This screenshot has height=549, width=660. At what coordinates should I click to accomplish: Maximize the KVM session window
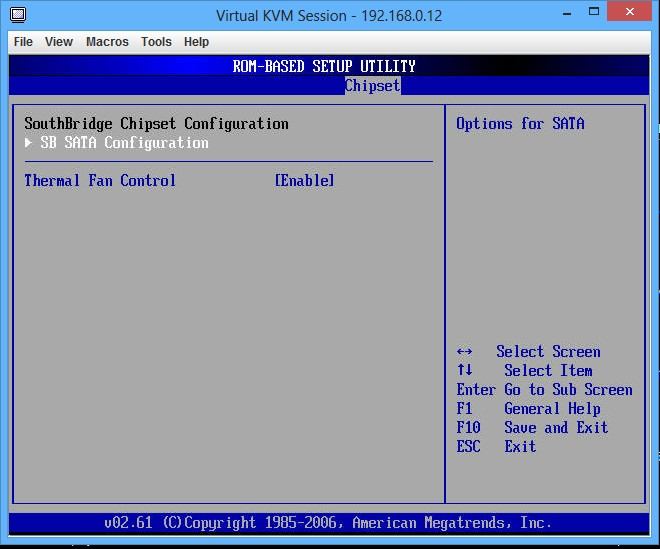(593, 12)
